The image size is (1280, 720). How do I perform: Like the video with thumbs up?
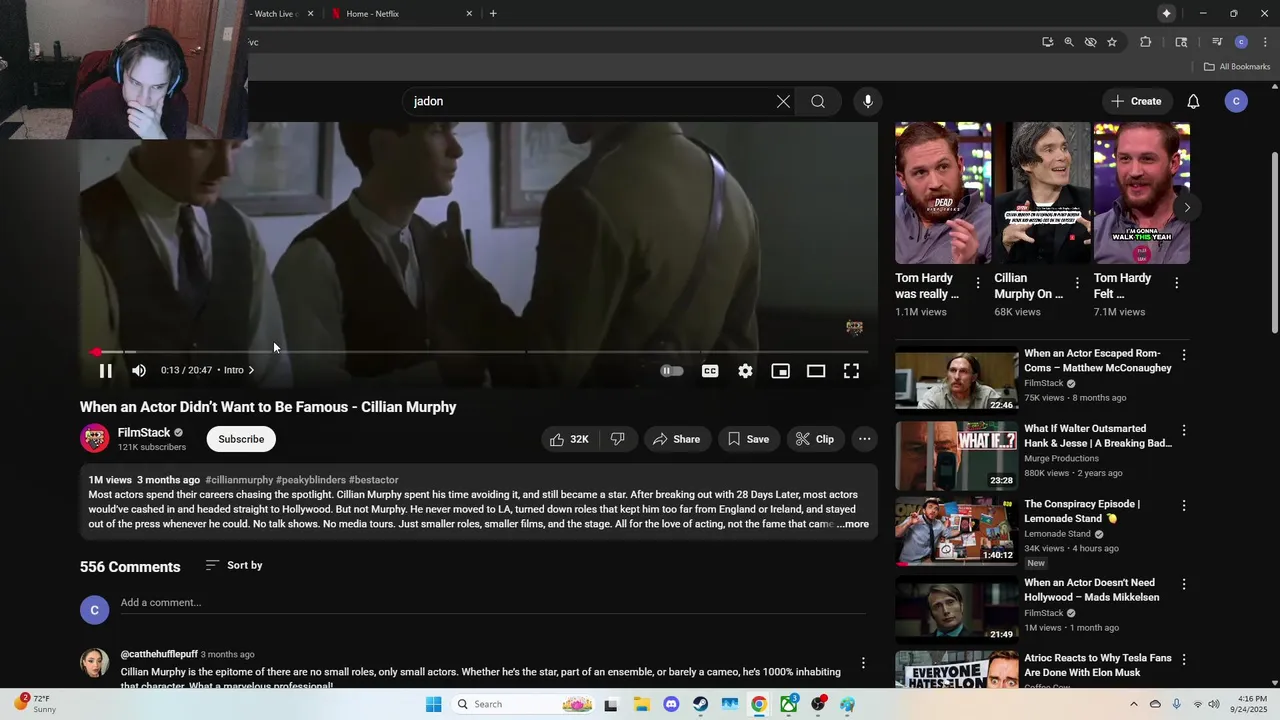(x=569, y=439)
